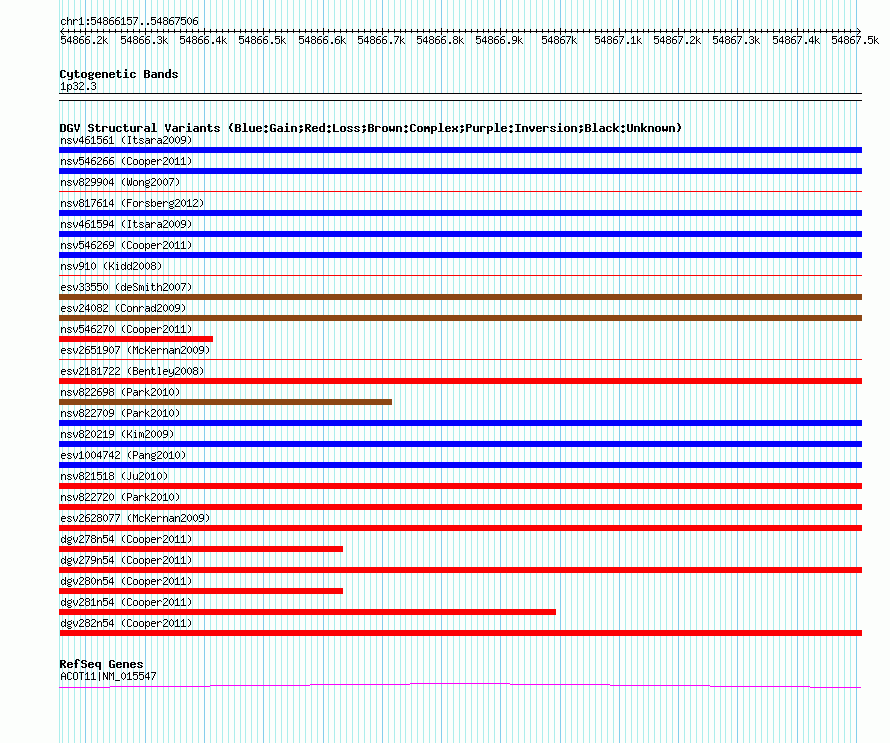Select the red bar under dgv278n54
This screenshot has width=890, height=743.
coord(201,549)
